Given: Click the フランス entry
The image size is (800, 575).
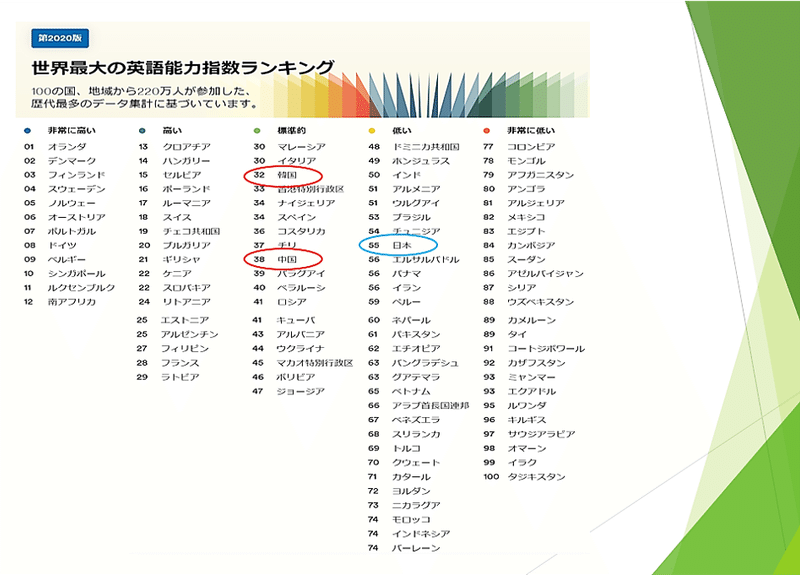Looking at the screenshot, I should pos(180,363).
